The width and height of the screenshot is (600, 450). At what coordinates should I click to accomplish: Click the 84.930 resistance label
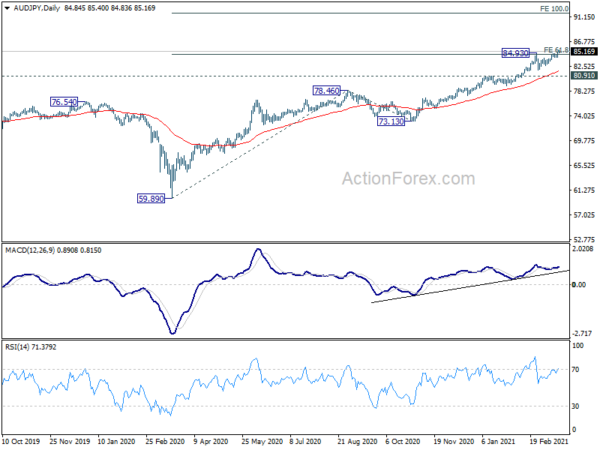point(515,53)
